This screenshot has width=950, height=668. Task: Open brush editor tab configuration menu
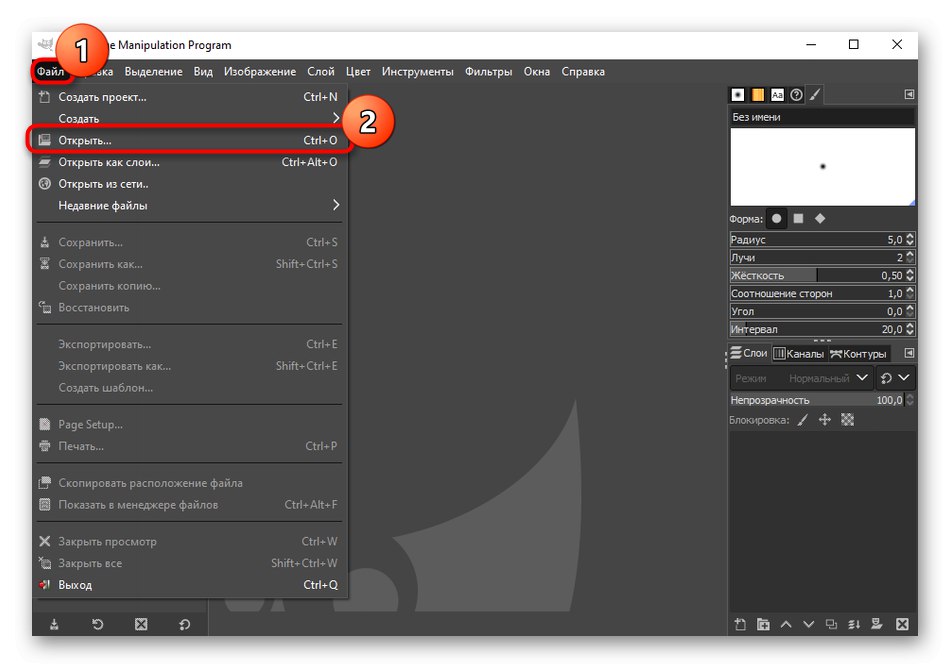(909, 94)
